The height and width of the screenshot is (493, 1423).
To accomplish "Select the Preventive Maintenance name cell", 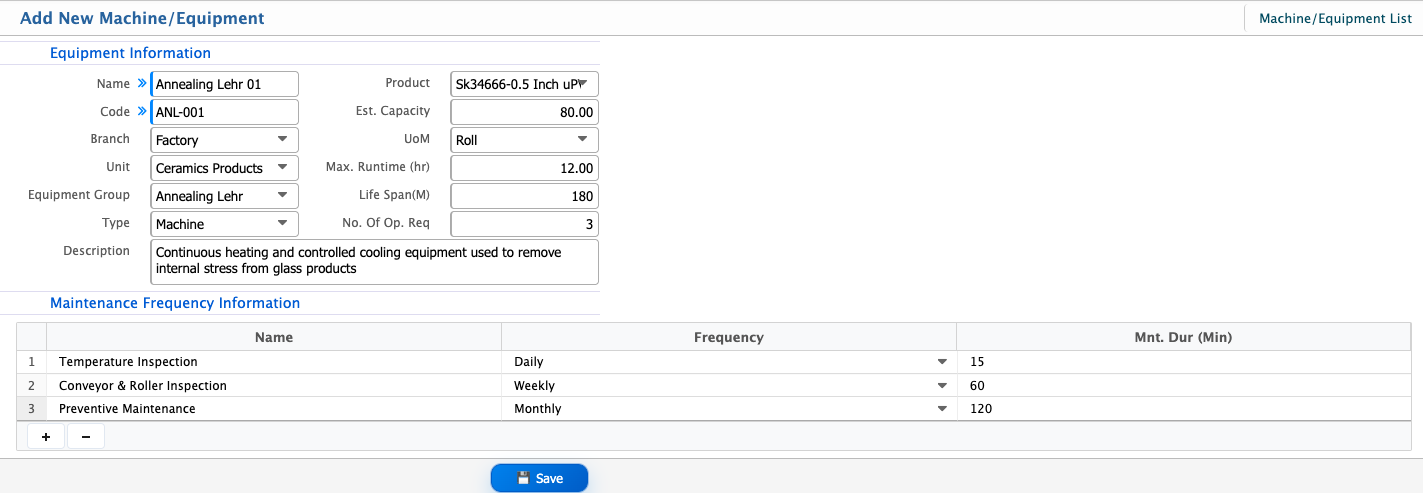I will (274, 409).
